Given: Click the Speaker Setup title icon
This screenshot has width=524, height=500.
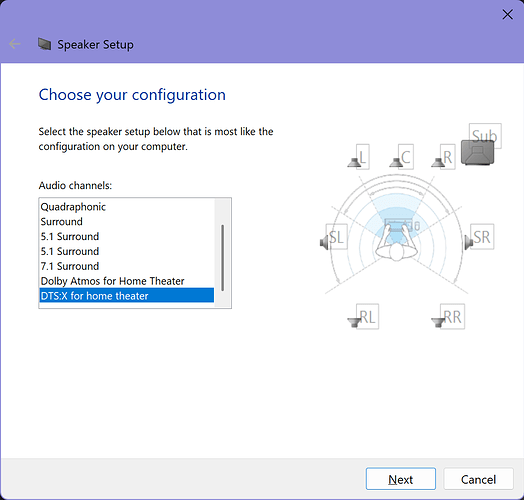Looking at the screenshot, I should (x=44, y=44).
